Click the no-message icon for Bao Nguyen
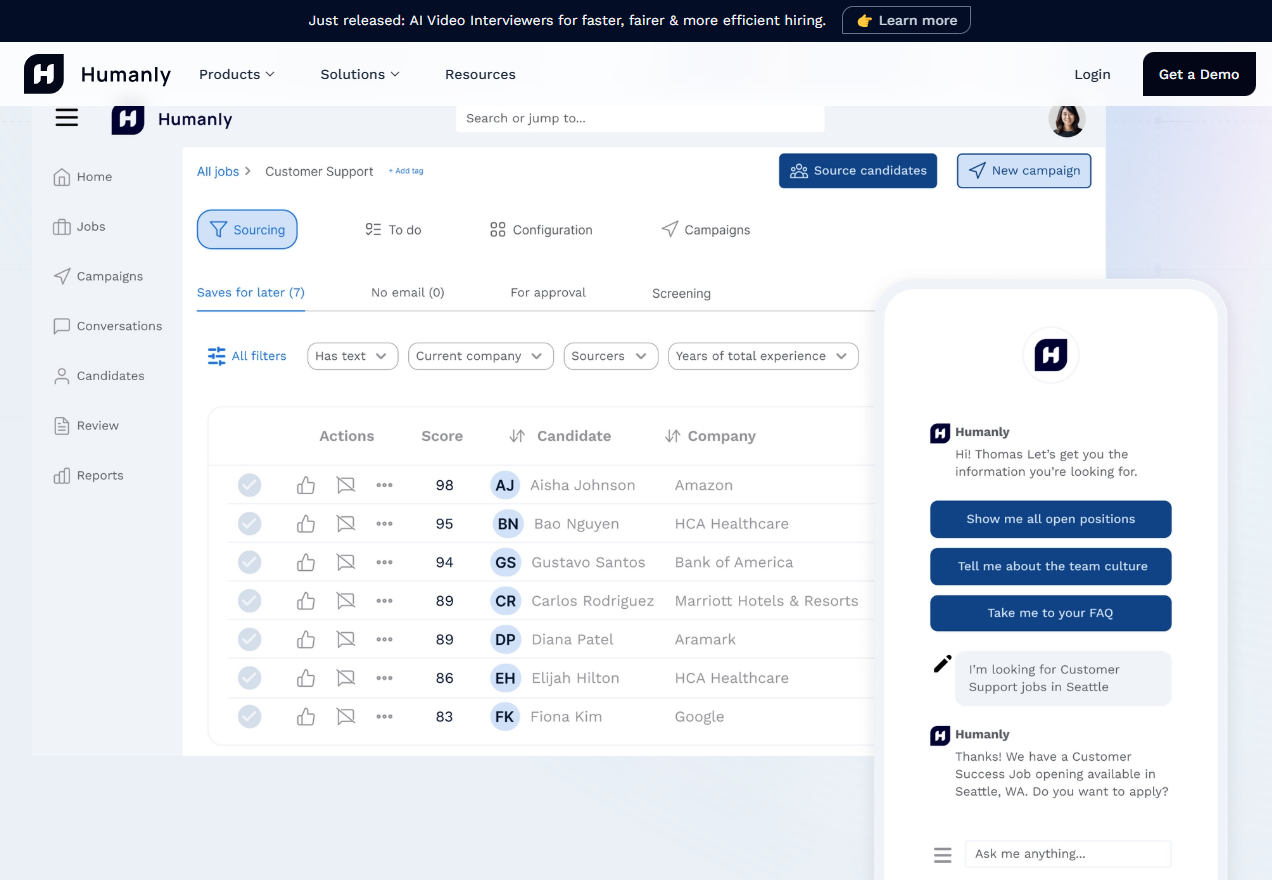Viewport: 1272px width, 880px height. [346, 524]
